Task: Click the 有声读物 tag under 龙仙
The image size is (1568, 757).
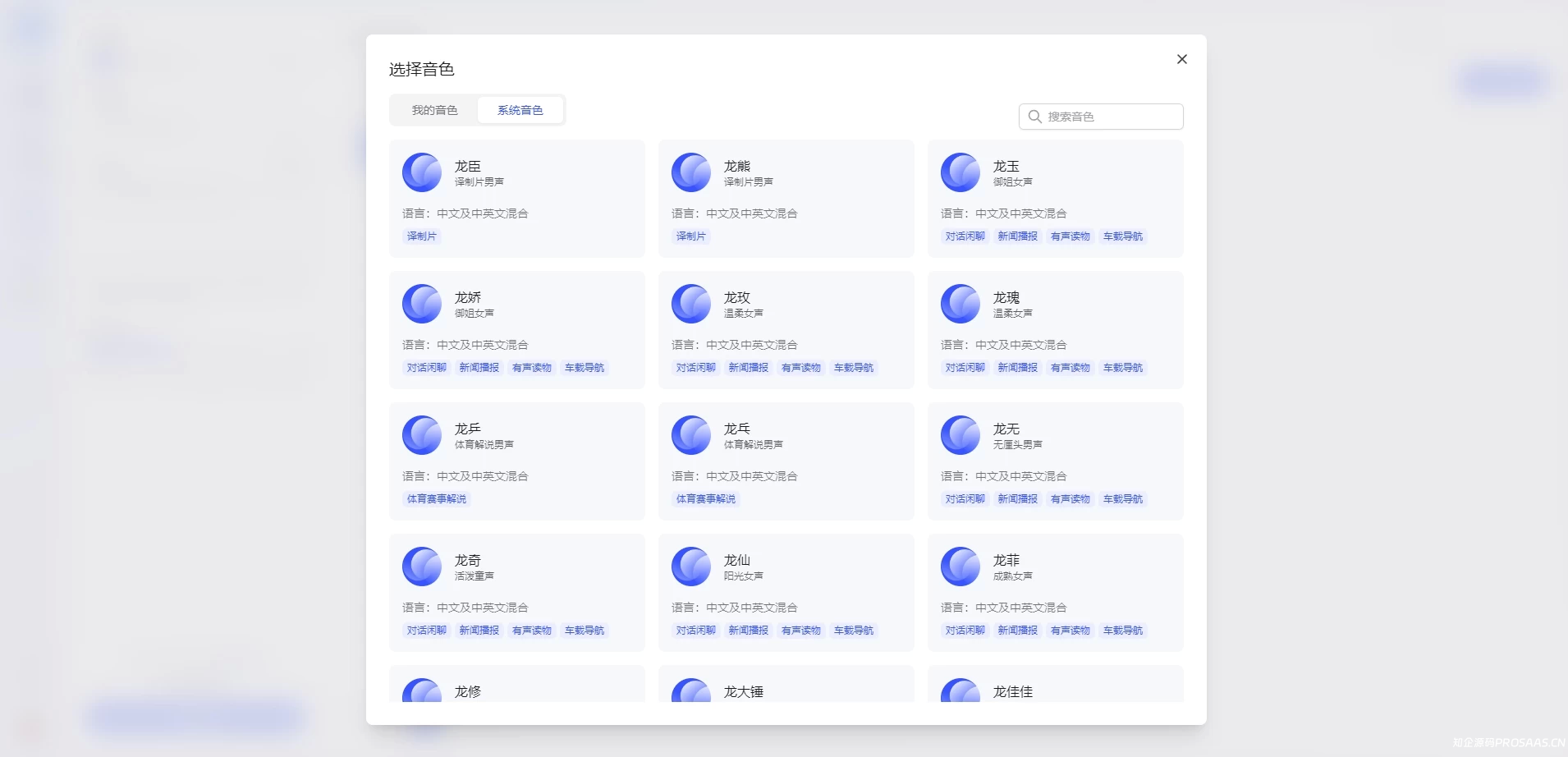Action: [x=800, y=630]
